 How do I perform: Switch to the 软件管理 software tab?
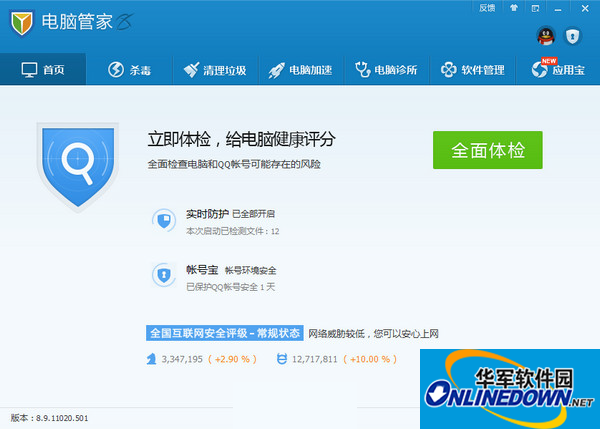click(473, 70)
